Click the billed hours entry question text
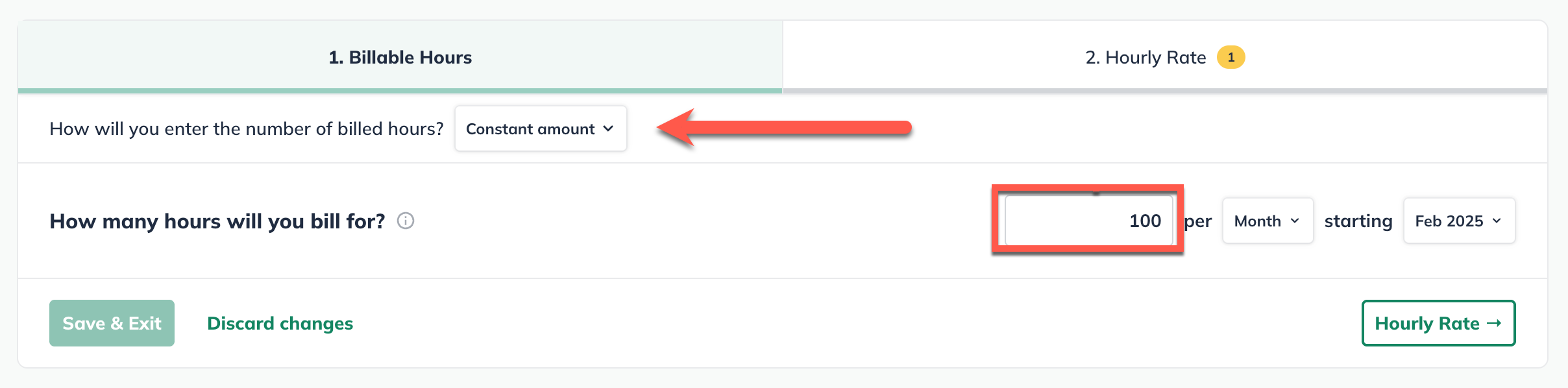This screenshot has height=388, width=1568. tap(247, 128)
